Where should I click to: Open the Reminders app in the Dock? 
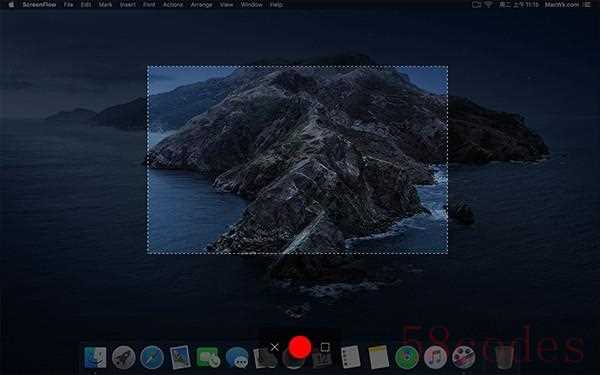[x=351, y=357]
